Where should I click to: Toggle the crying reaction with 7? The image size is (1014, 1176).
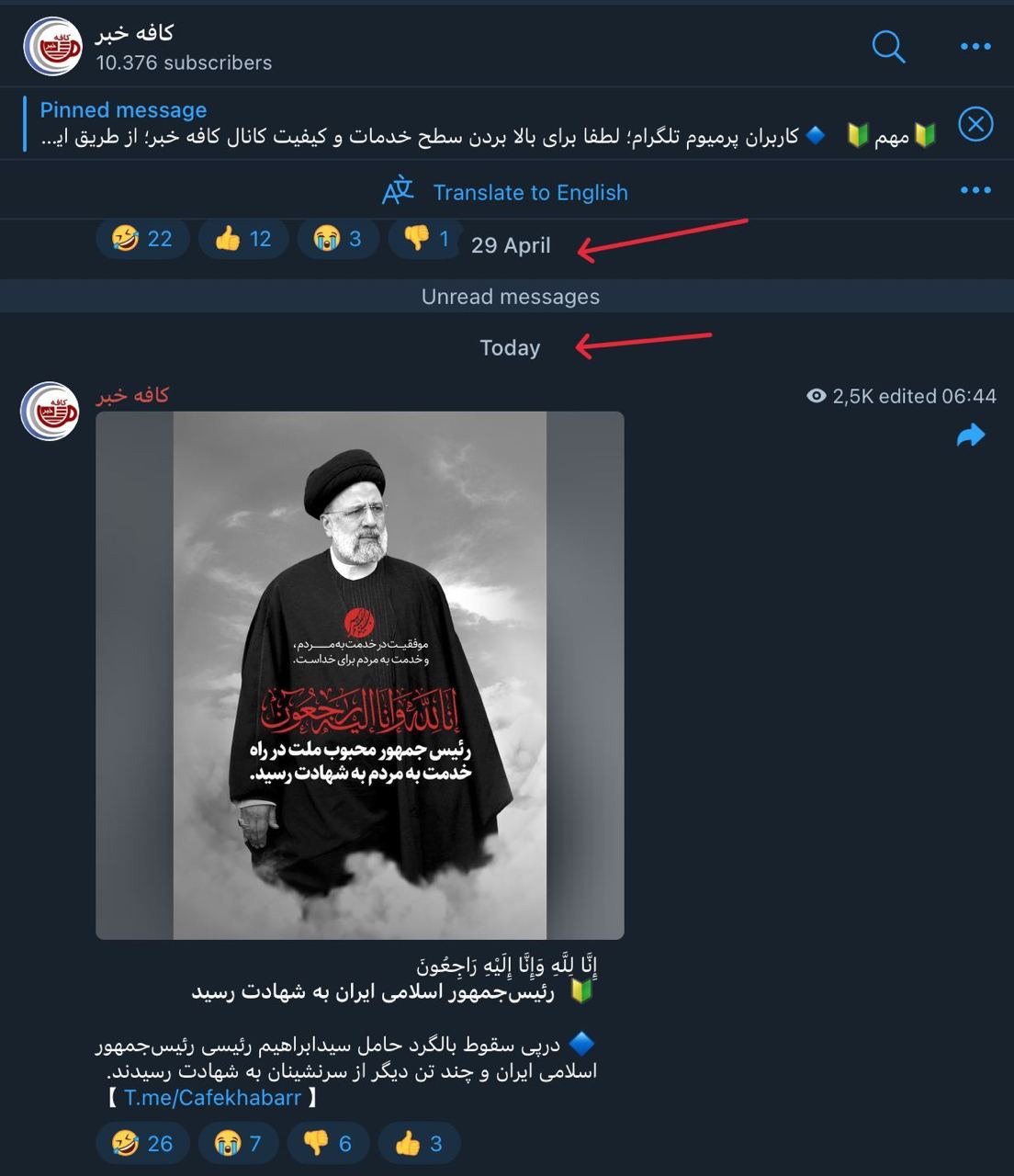coord(237,1143)
